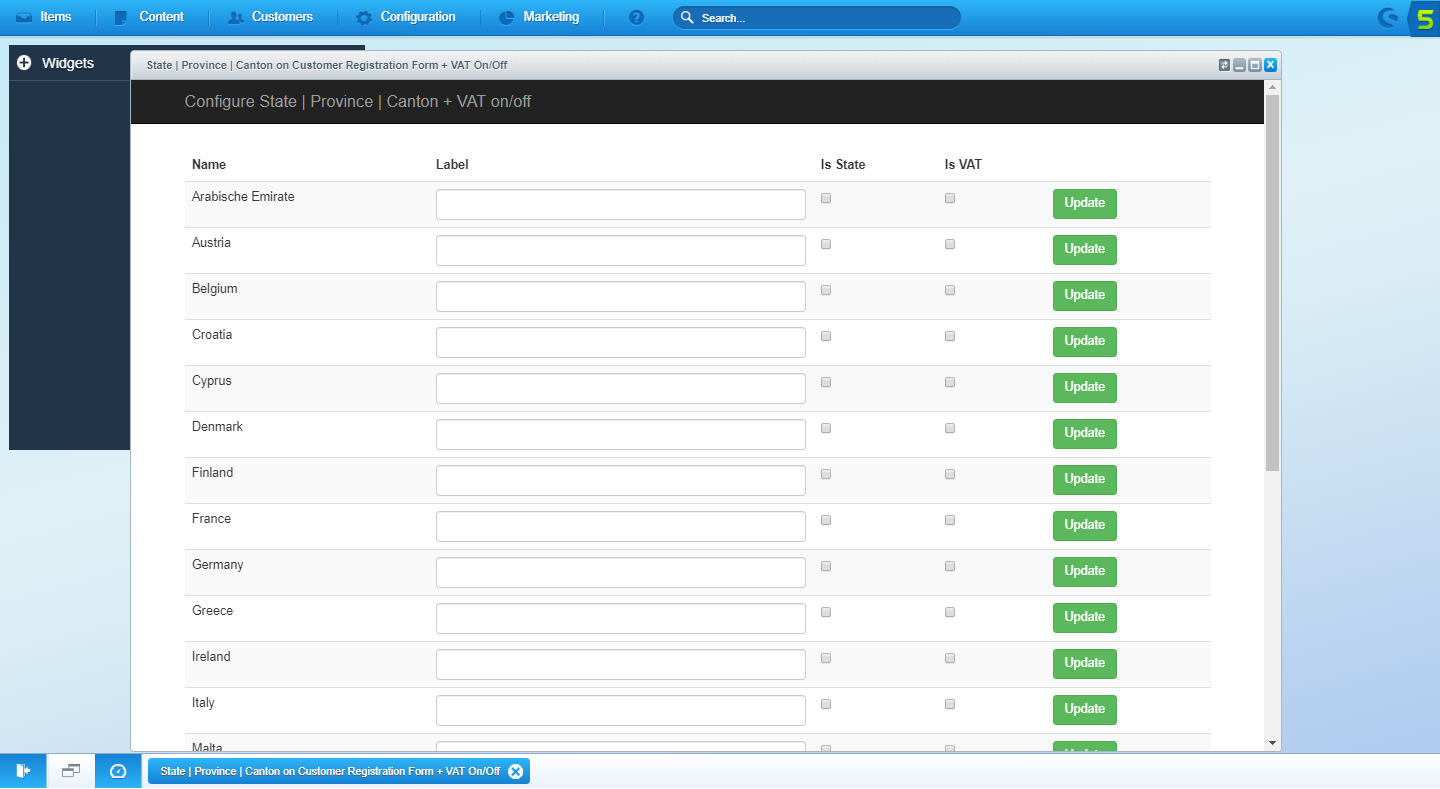
Task: Click Update button for Arabische Emirate
Action: [x=1084, y=203]
